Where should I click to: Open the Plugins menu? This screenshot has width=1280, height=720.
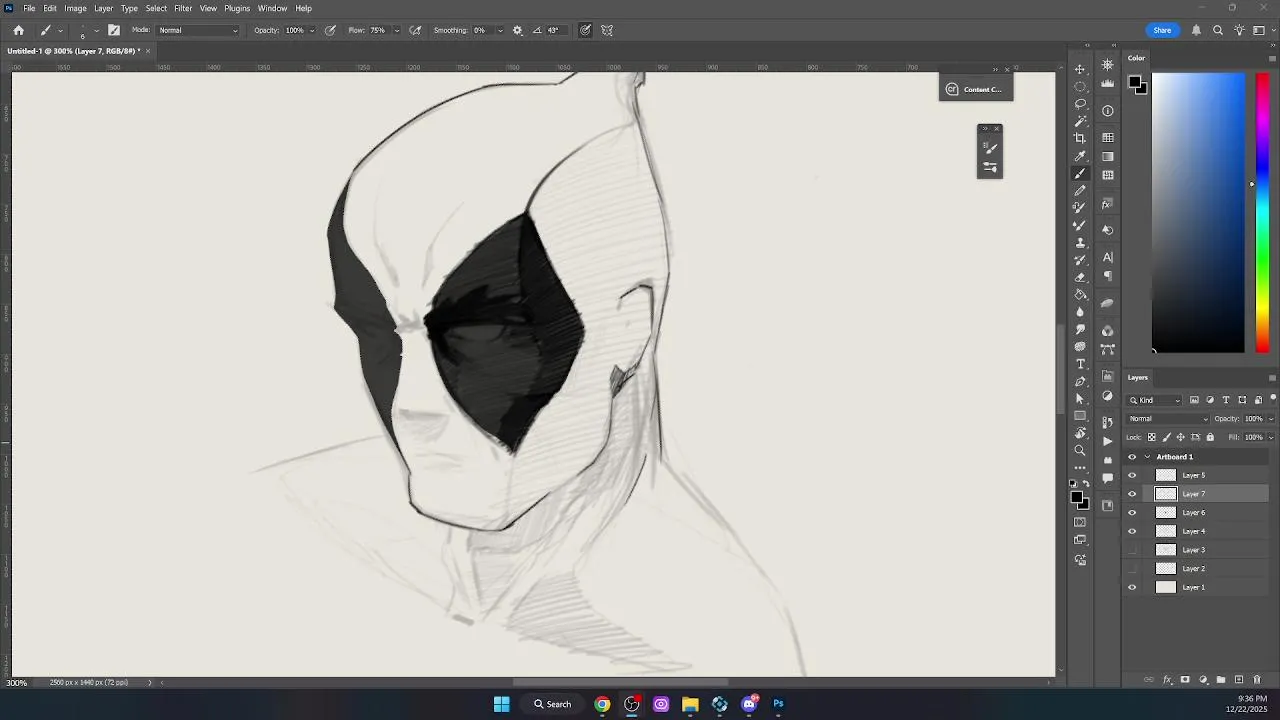(237, 8)
